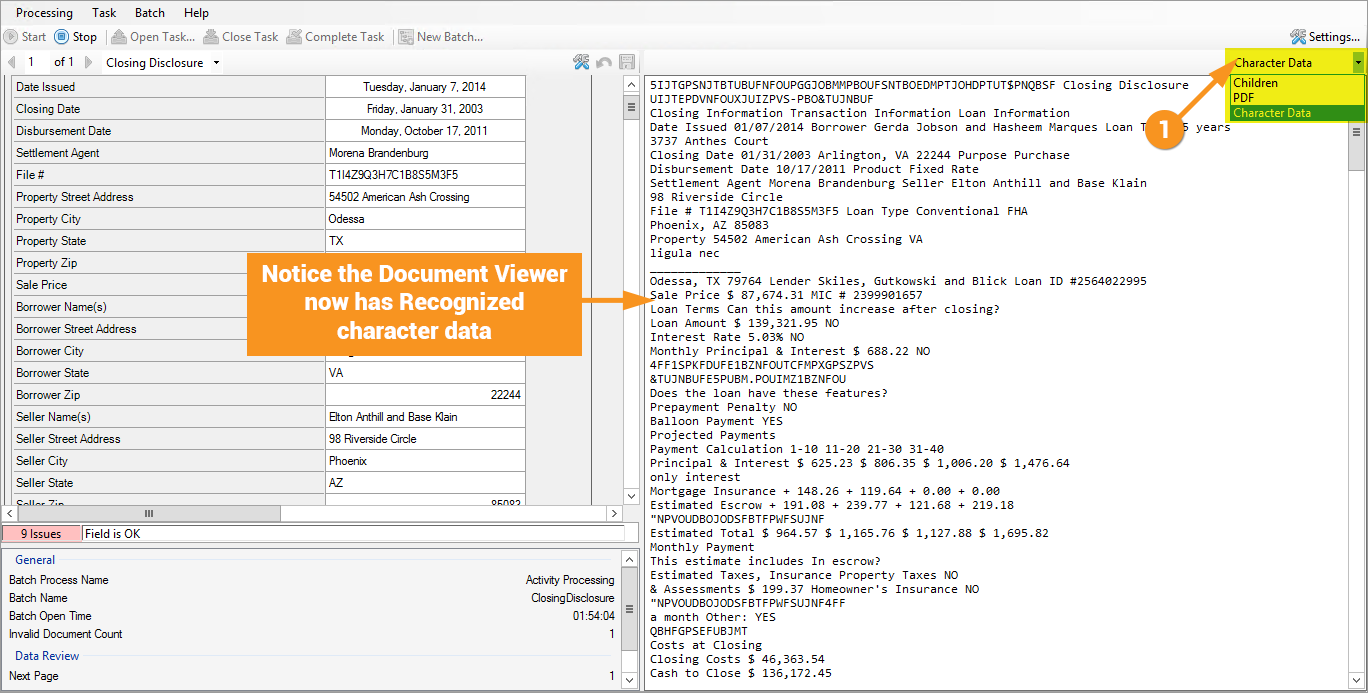Screen dimensions: 1368x693
Task: Click Open Task in the toolbar
Action: coord(153,37)
